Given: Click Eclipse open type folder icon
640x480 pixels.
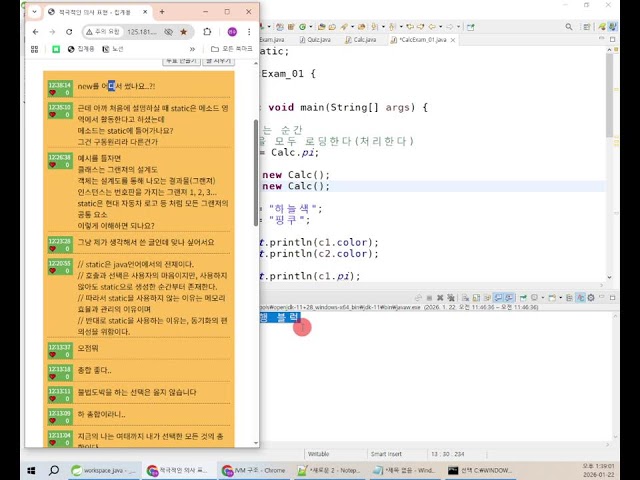Looking at the screenshot, I should click(321, 27).
